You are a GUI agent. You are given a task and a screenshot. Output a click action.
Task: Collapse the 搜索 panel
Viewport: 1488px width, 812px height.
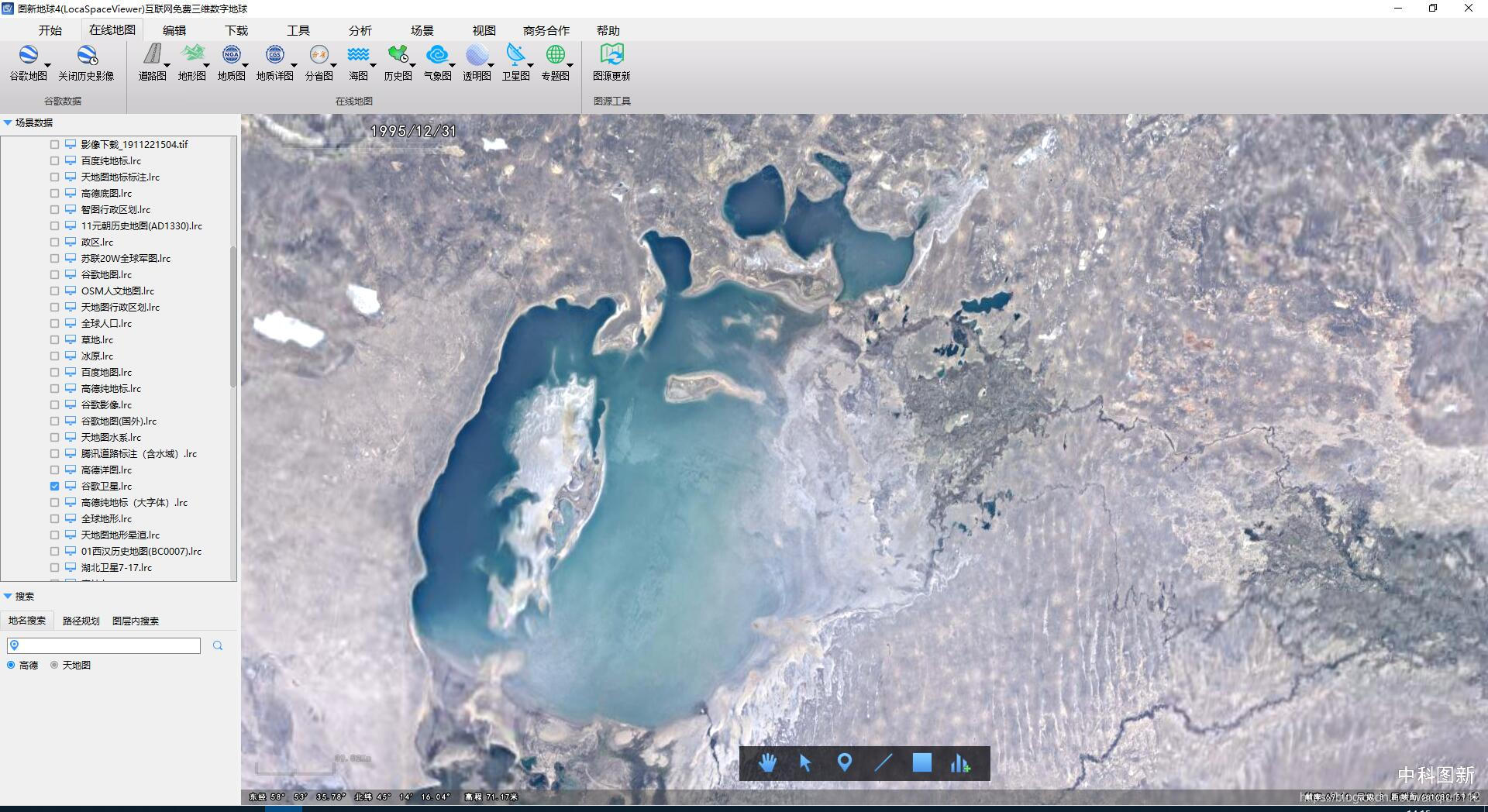pos(8,596)
